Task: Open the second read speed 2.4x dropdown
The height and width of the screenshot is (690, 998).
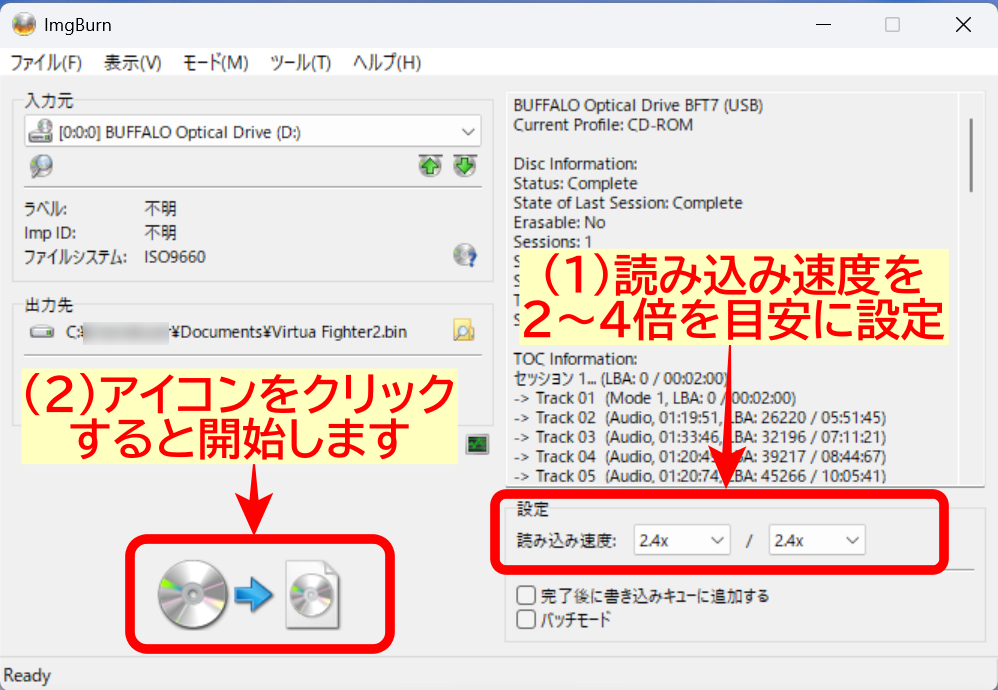Action: pos(817,540)
